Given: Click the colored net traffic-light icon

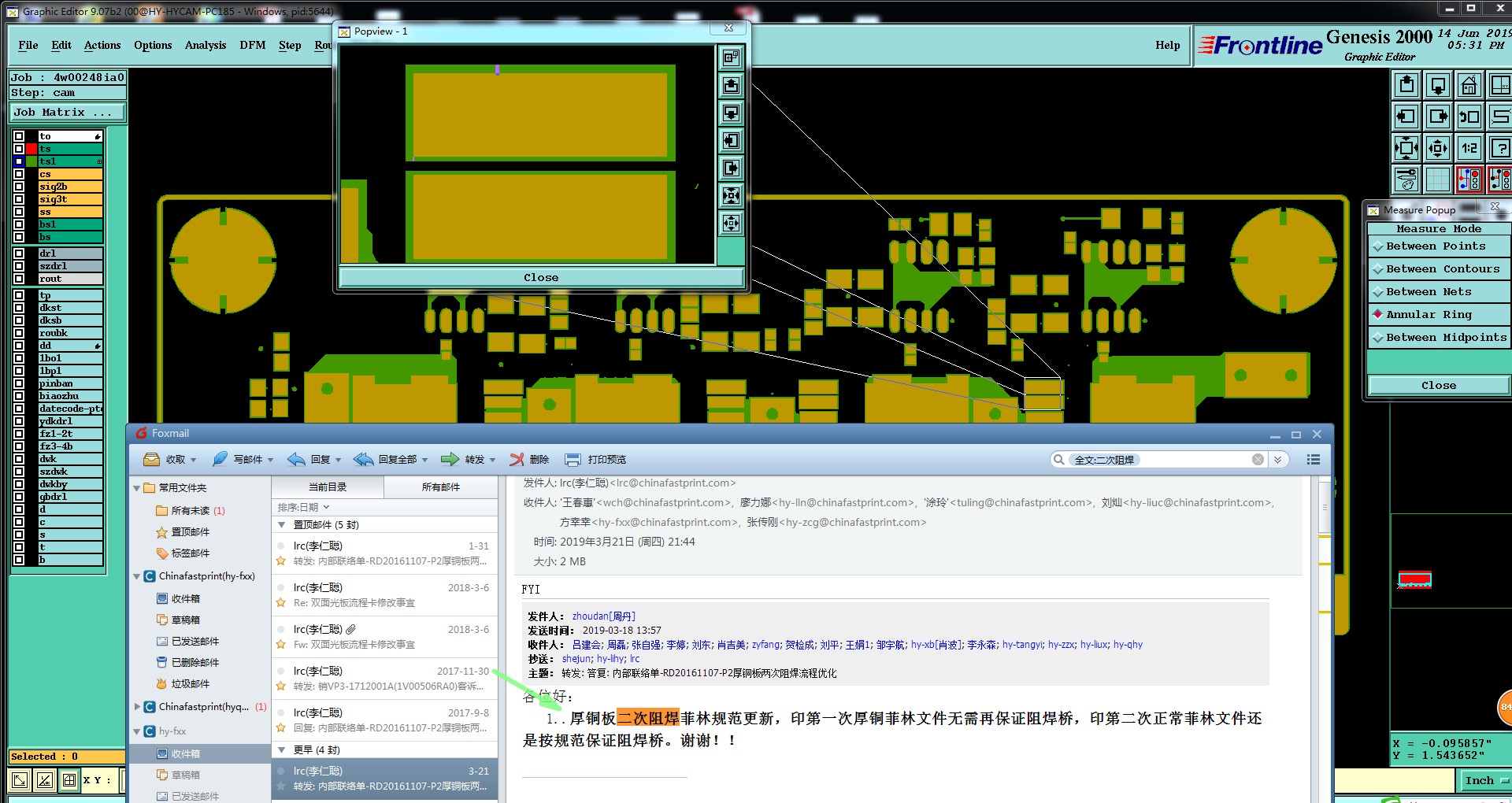Looking at the screenshot, I should coord(1469,179).
